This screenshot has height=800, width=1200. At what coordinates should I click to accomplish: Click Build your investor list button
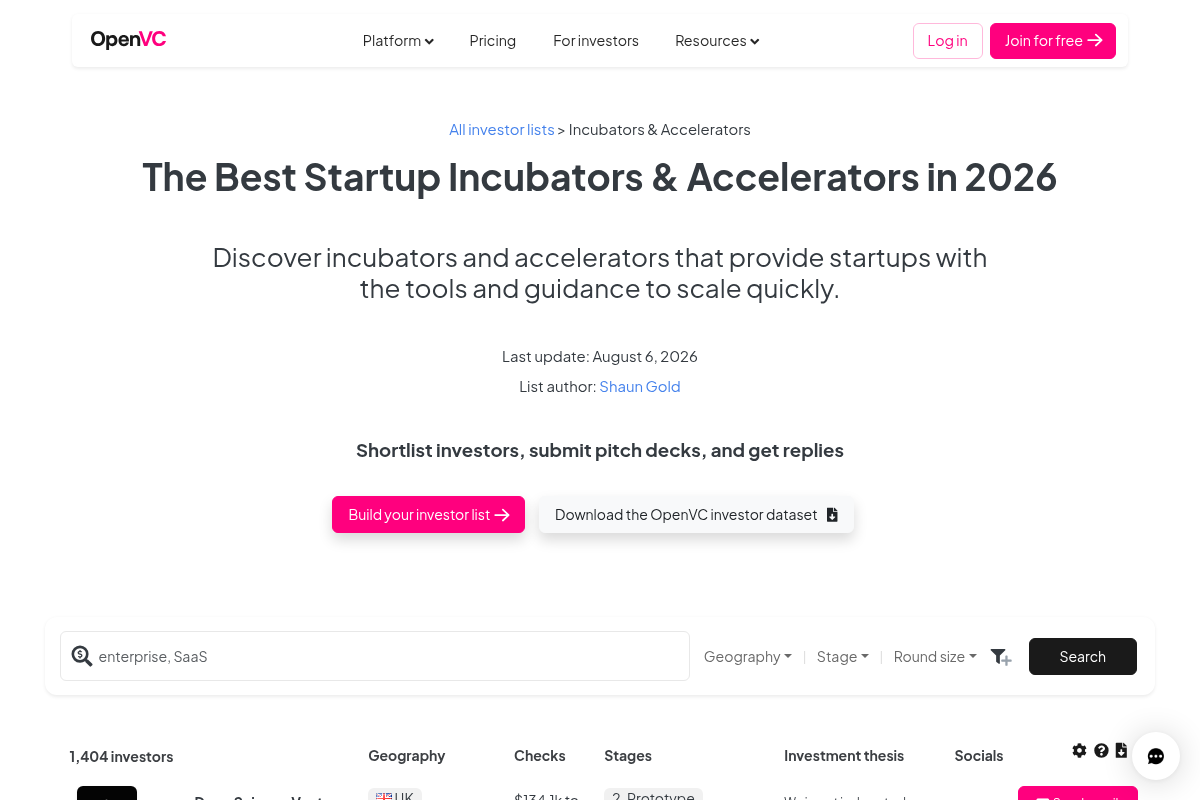[x=428, y=515]
